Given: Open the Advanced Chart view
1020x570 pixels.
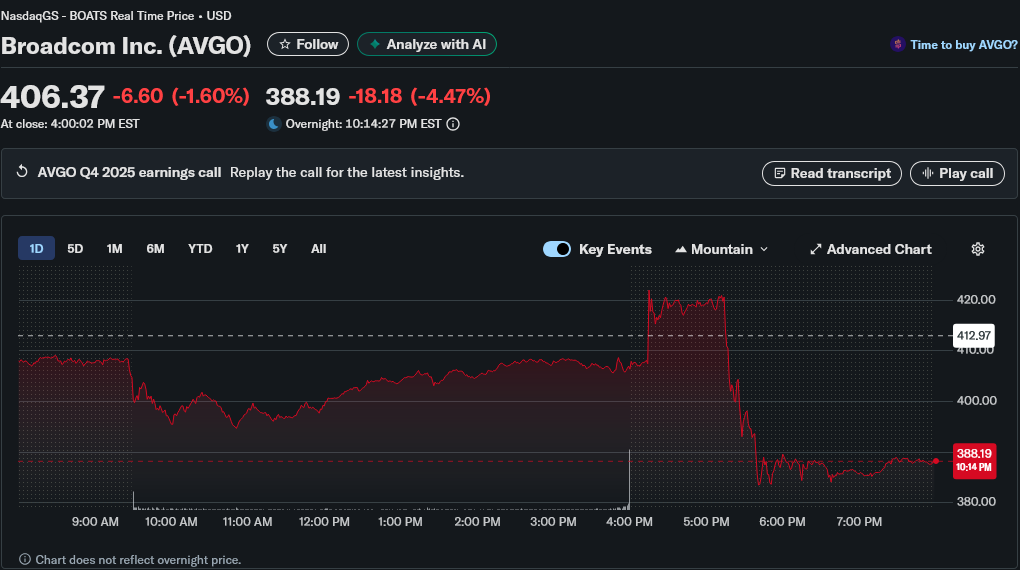Looking at the screenshot, I should click(870, 249).
